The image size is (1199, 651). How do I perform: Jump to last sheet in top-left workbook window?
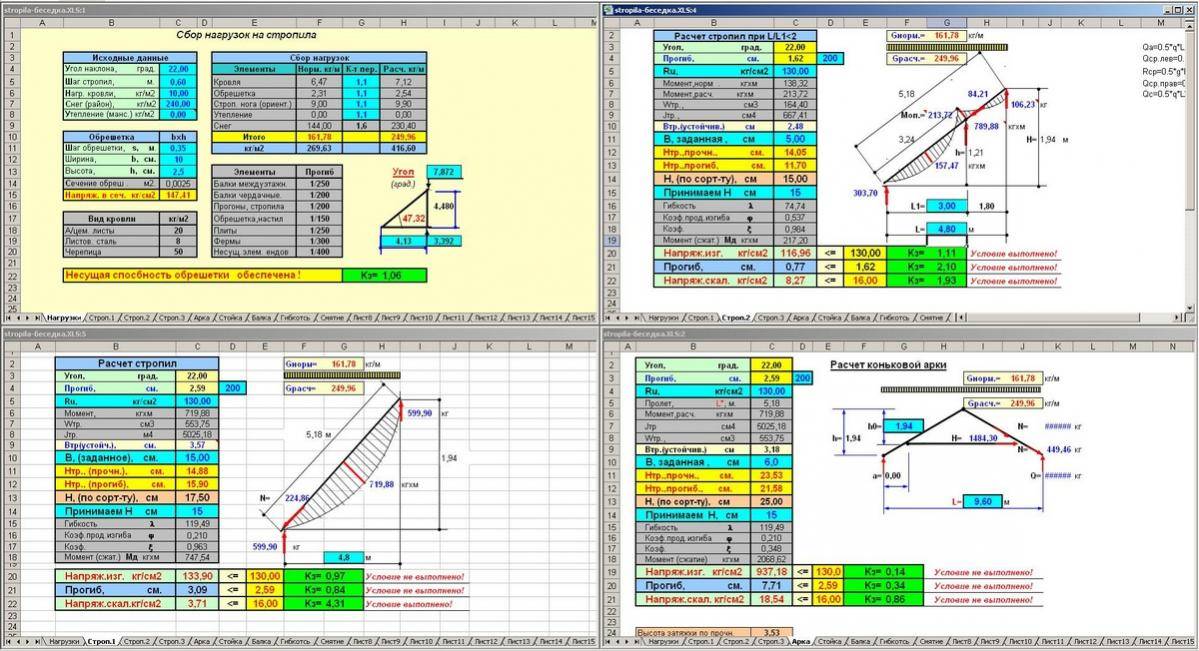37,318
